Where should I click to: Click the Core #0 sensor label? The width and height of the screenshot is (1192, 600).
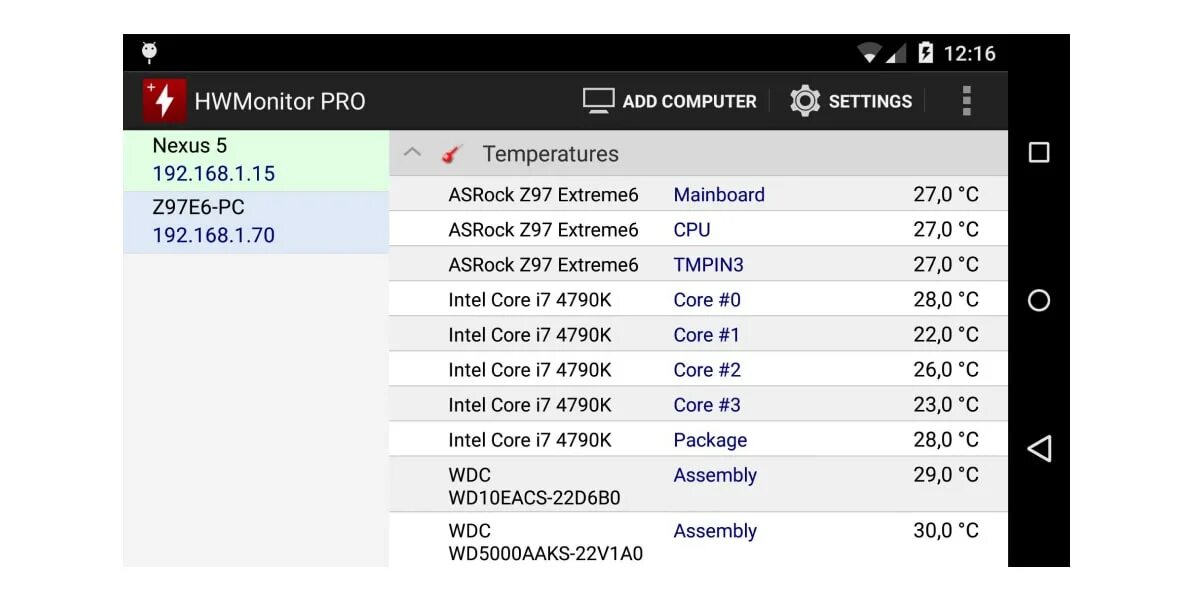click(x=707, y=300)
